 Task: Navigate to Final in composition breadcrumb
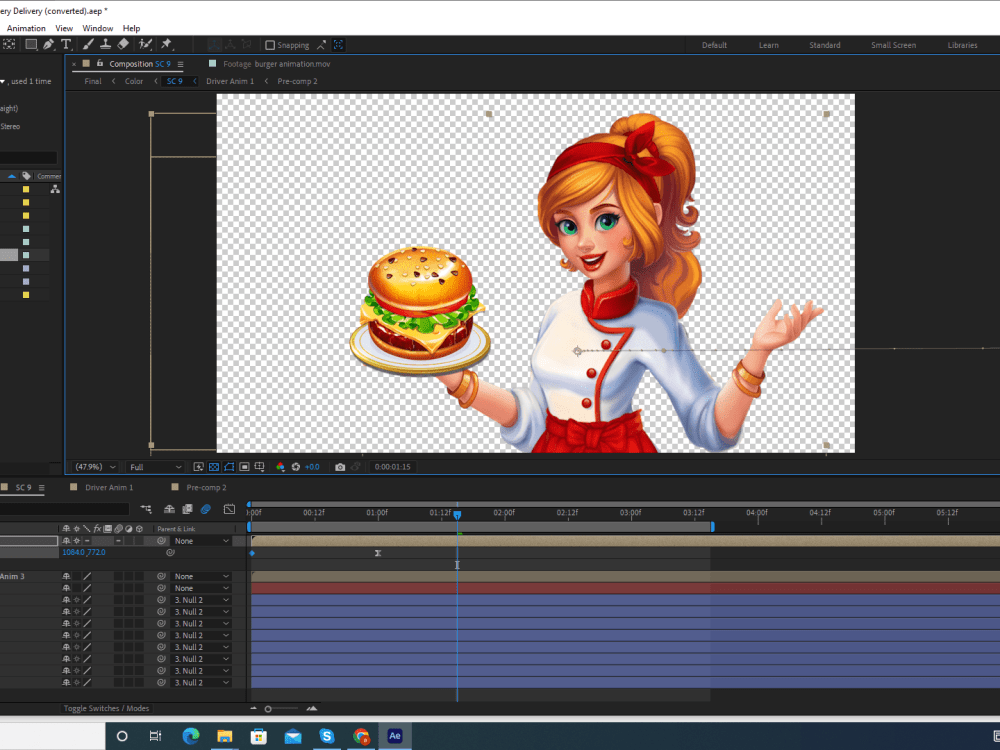pos(92,81)
